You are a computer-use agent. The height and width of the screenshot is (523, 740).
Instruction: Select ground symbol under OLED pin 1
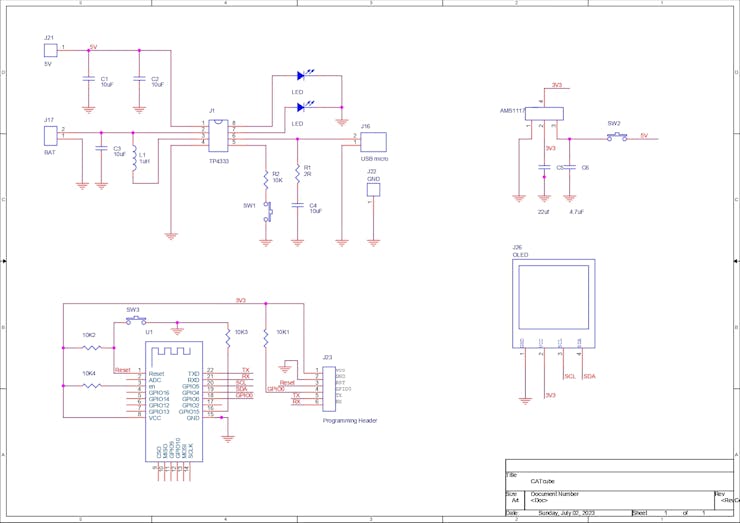[x=525, y=401]
